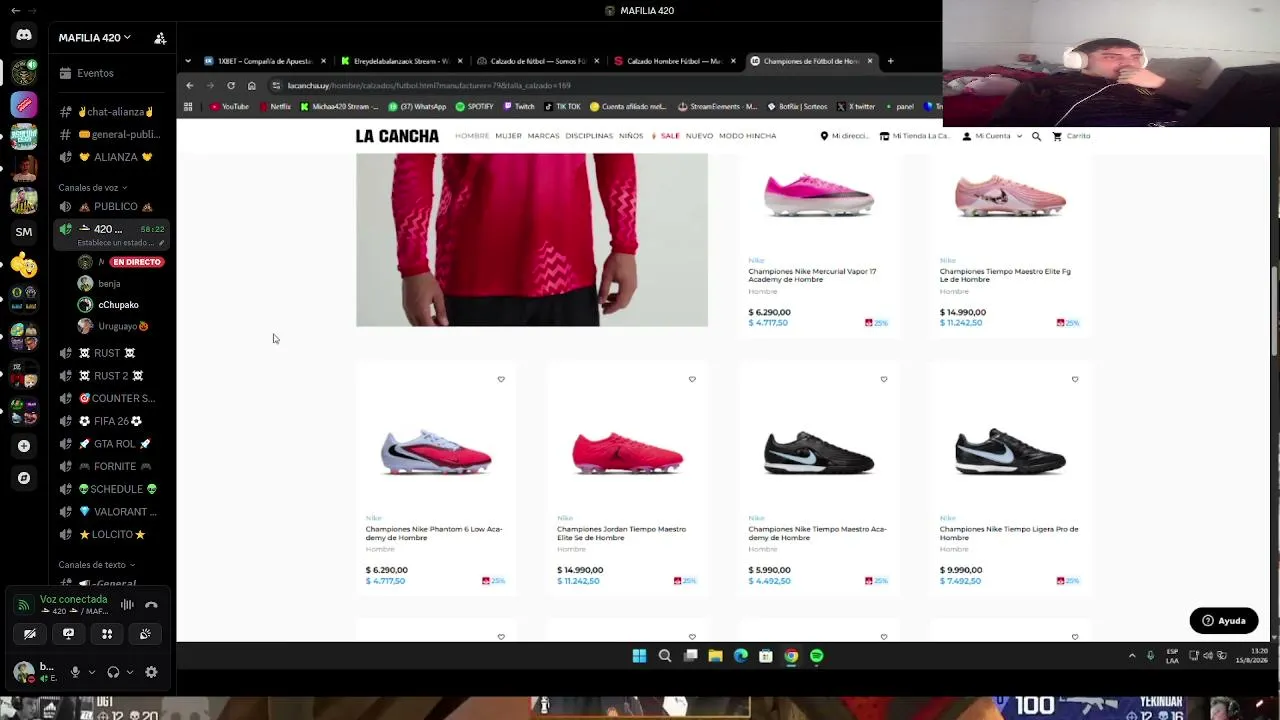Favorite the Nike Tiempo Maestro Academy shoe
This screenshot has height=720, width=1280.
click(x=883, y=380)
